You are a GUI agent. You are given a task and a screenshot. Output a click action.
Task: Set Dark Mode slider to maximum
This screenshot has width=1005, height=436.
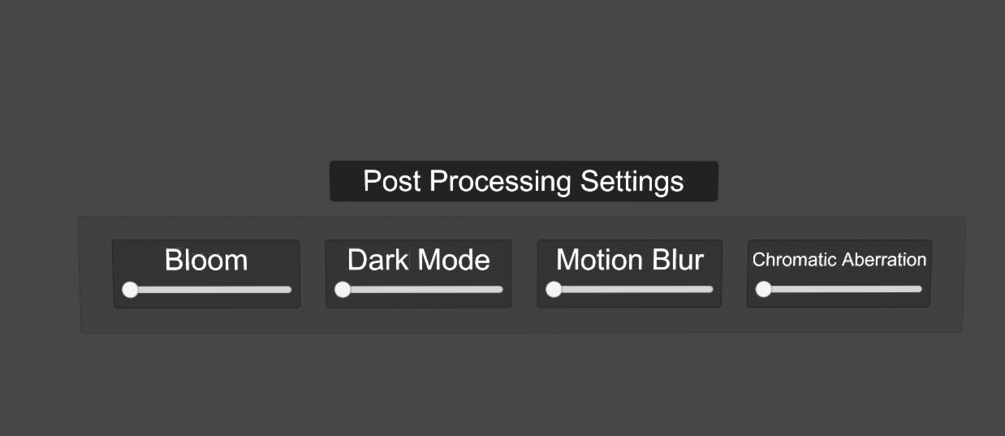point(501,290)
